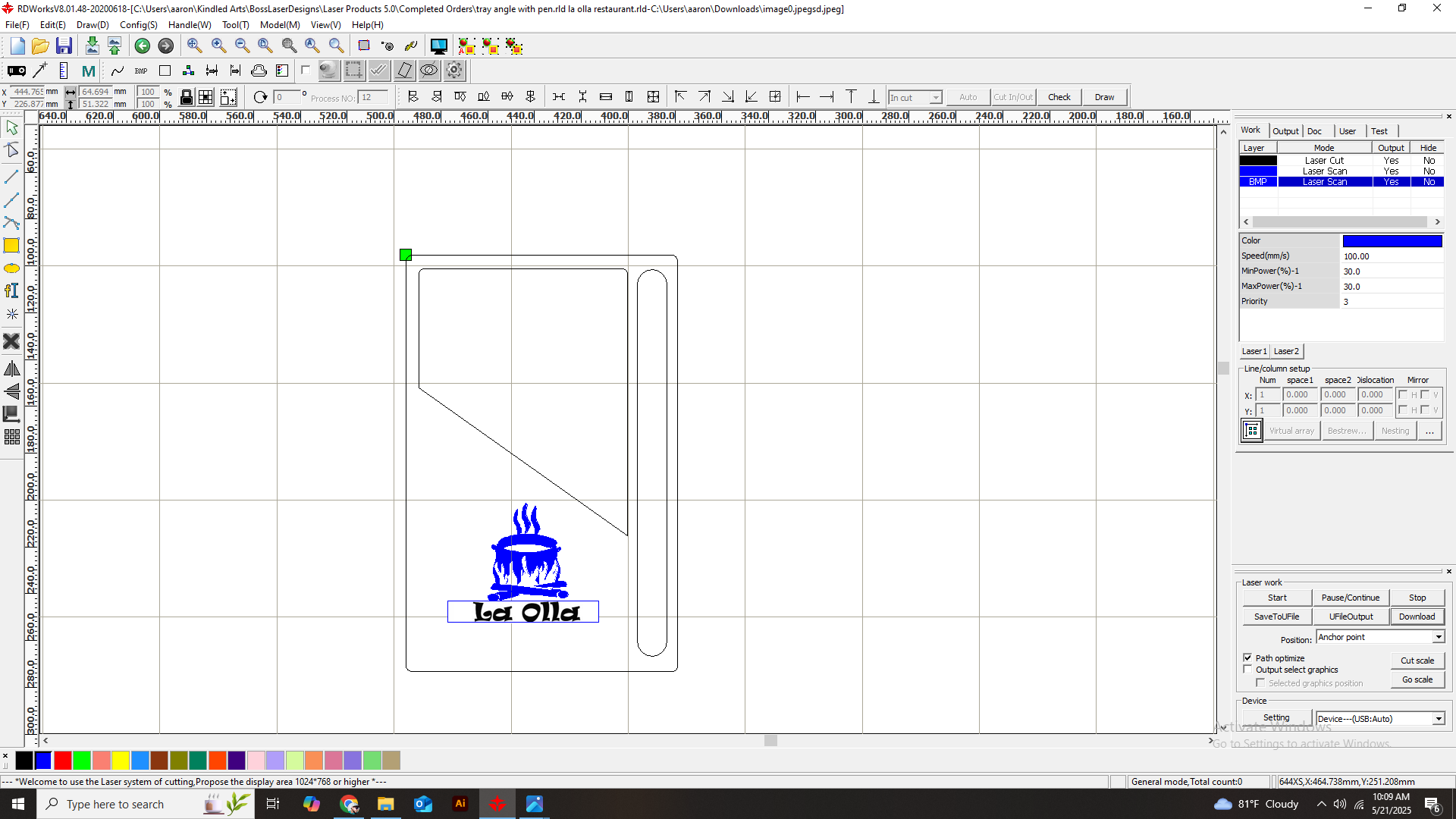Click the Zoom in magnifier icon

click(x=218, y=46)
